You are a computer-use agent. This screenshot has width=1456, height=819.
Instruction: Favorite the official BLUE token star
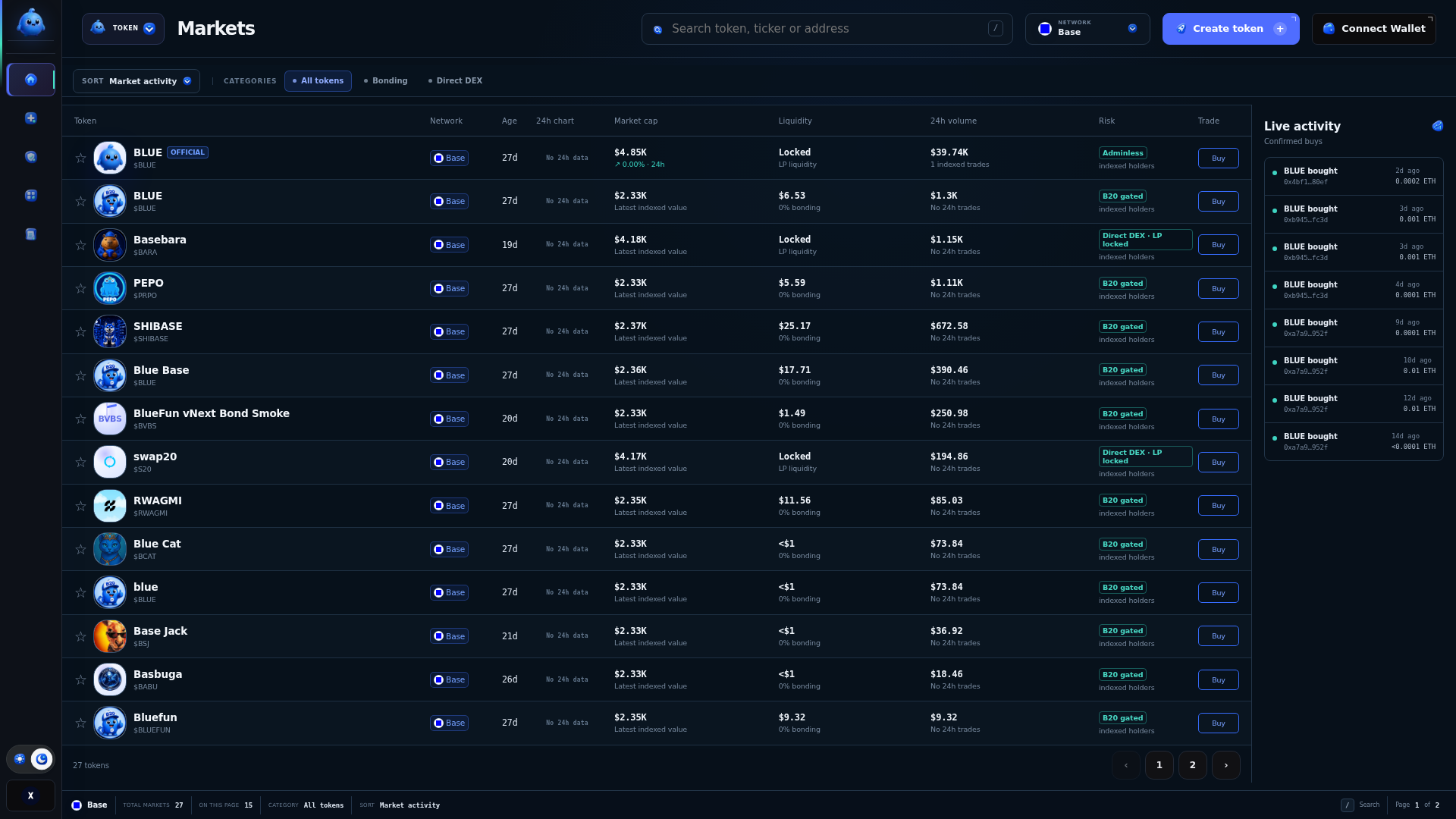(x=80, y=158)
